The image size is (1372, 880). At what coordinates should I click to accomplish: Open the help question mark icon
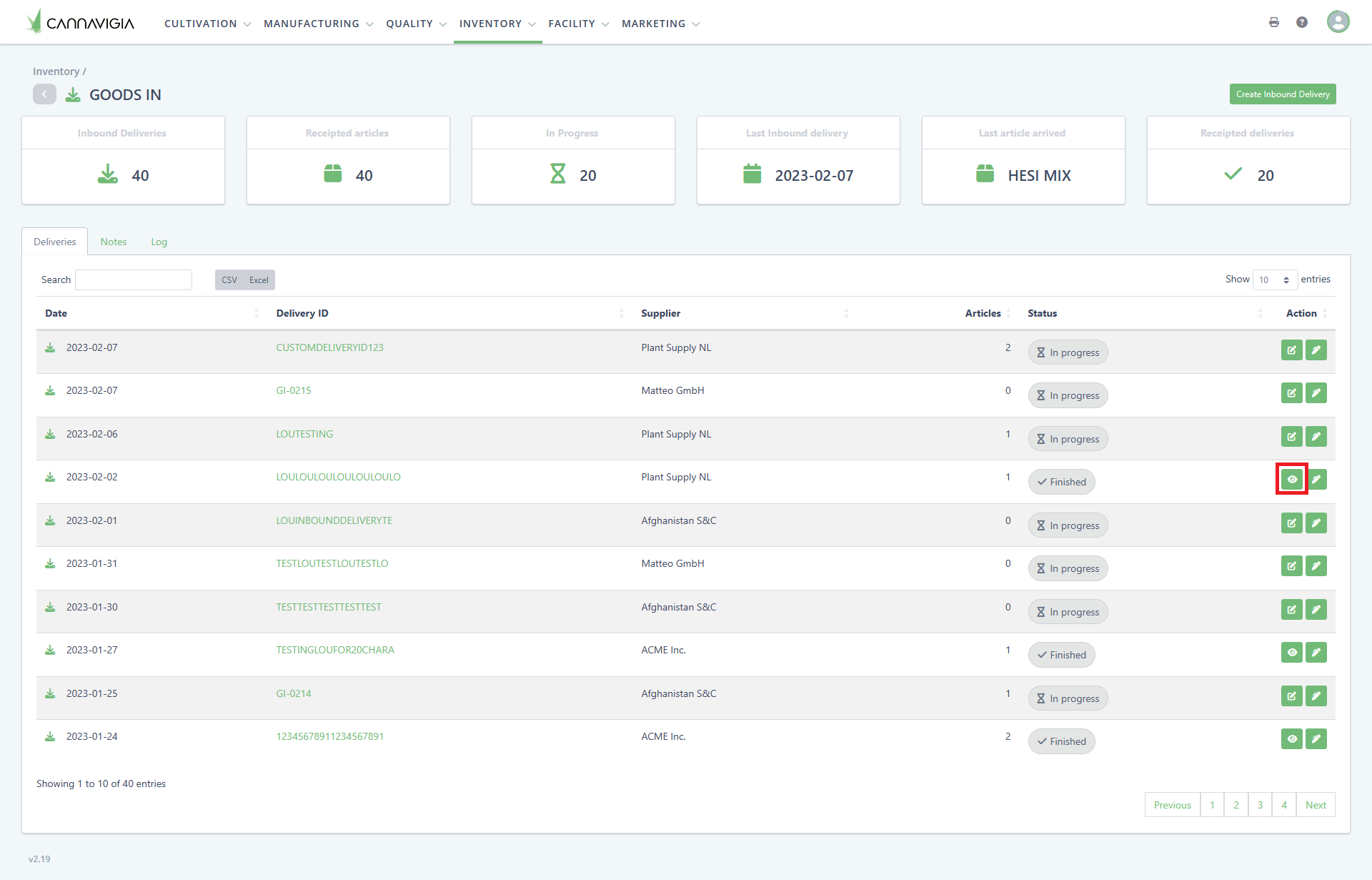[x=1302, y=22]
